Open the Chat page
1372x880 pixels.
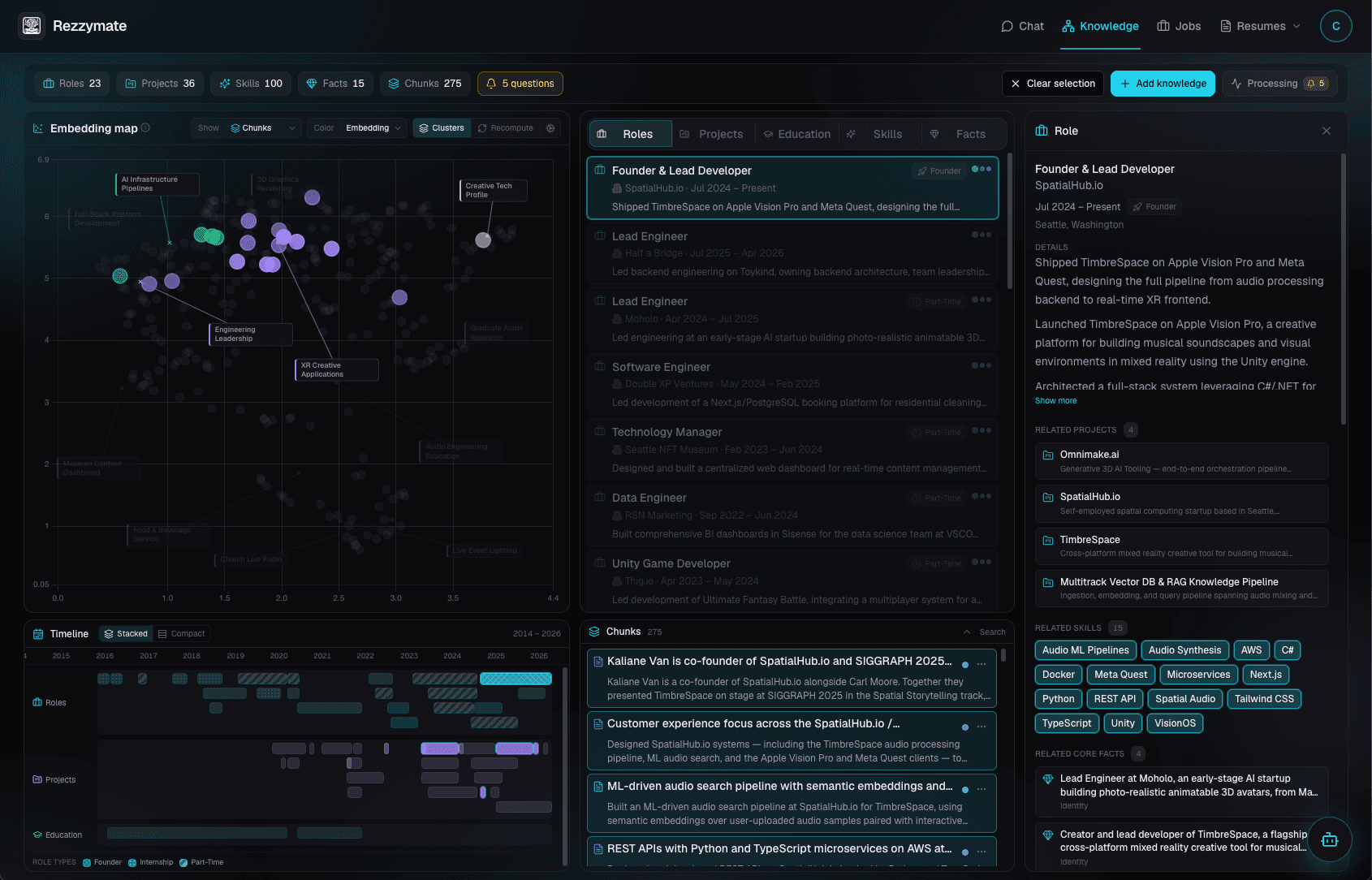pos(1022,26)
